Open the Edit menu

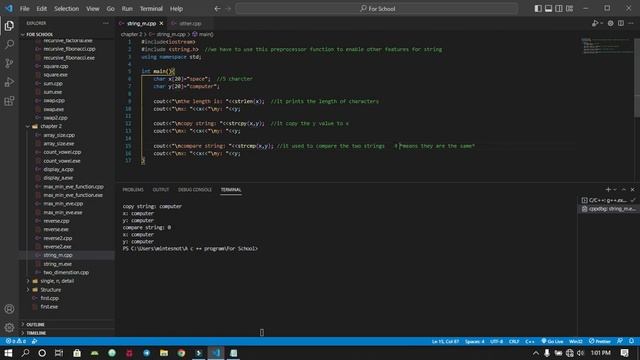click(42, 9)
